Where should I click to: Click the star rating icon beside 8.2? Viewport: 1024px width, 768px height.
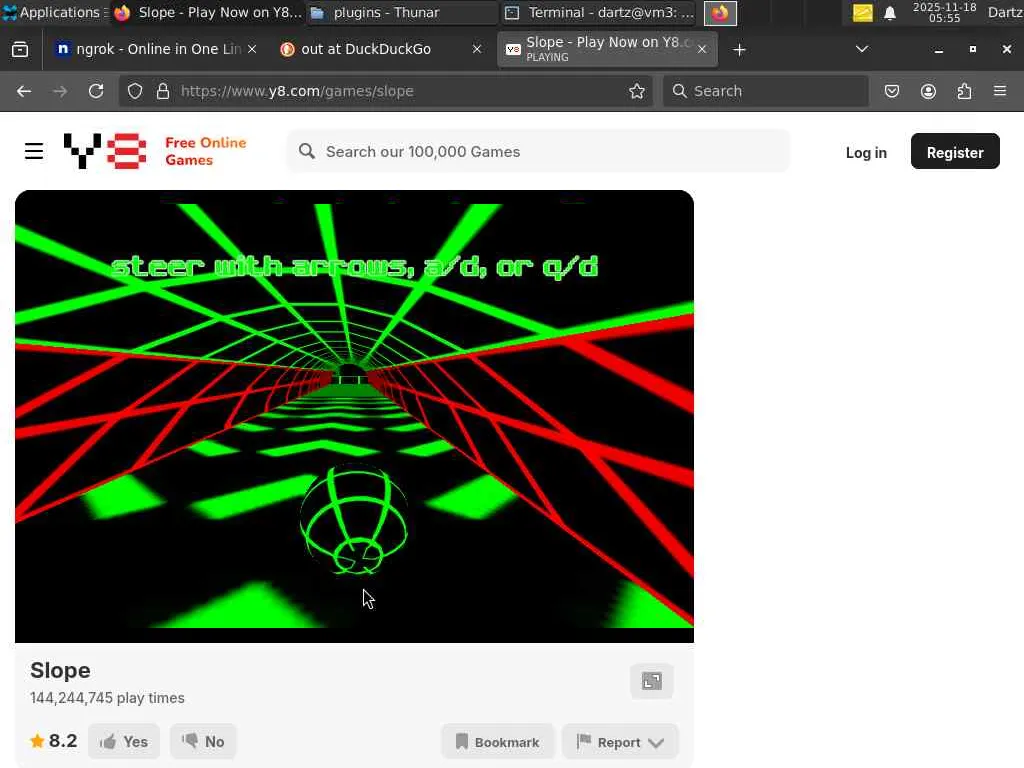click(37, 741)
